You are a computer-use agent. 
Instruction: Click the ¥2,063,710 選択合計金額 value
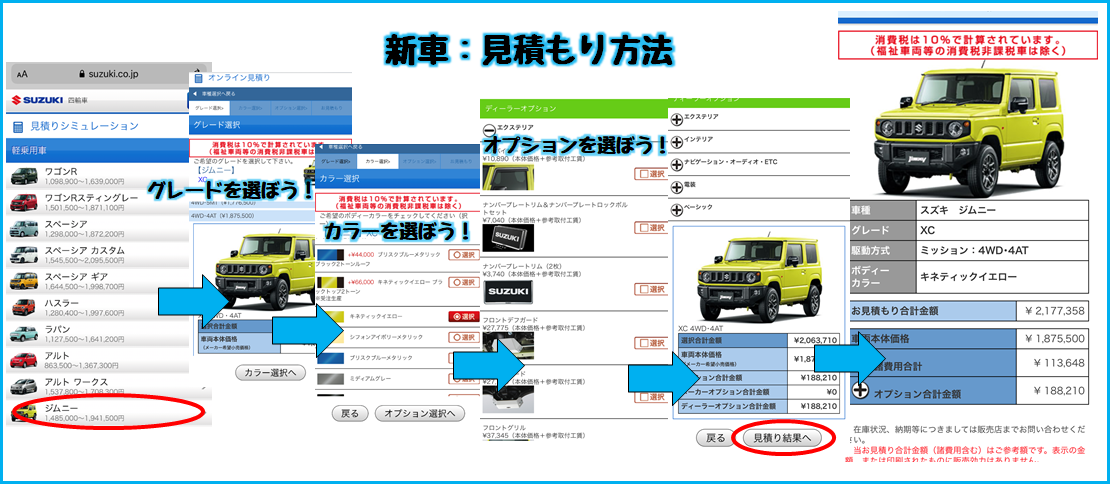(x=815, y=340)
